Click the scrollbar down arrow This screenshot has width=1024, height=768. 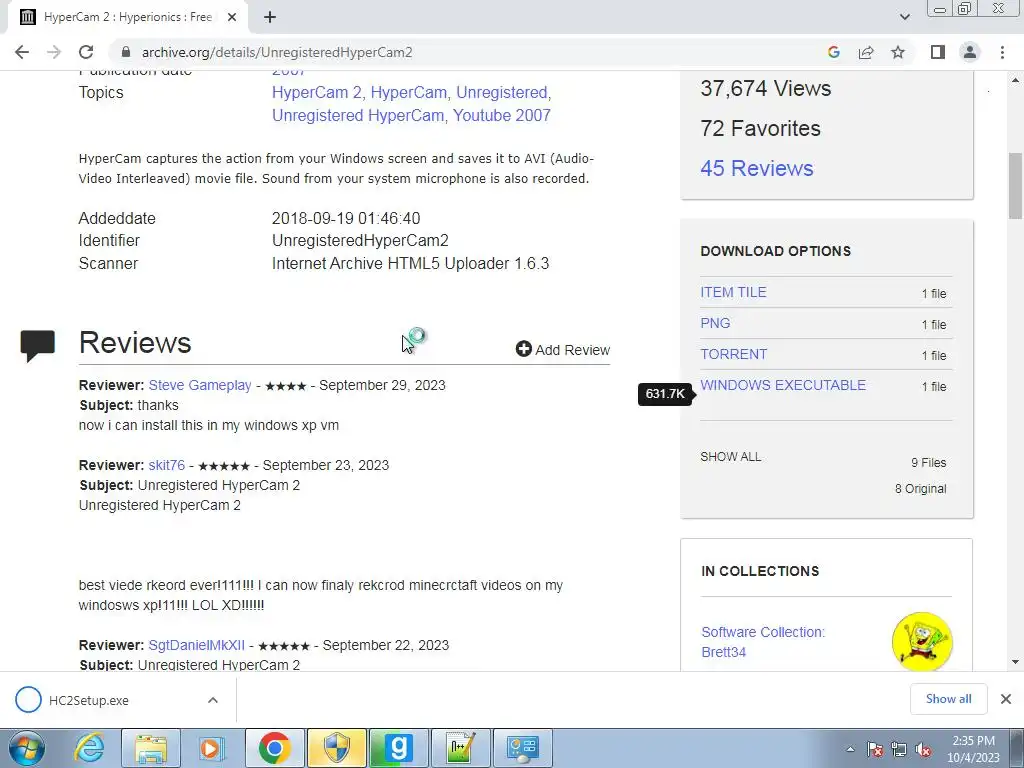click(x=1015, y=662)
